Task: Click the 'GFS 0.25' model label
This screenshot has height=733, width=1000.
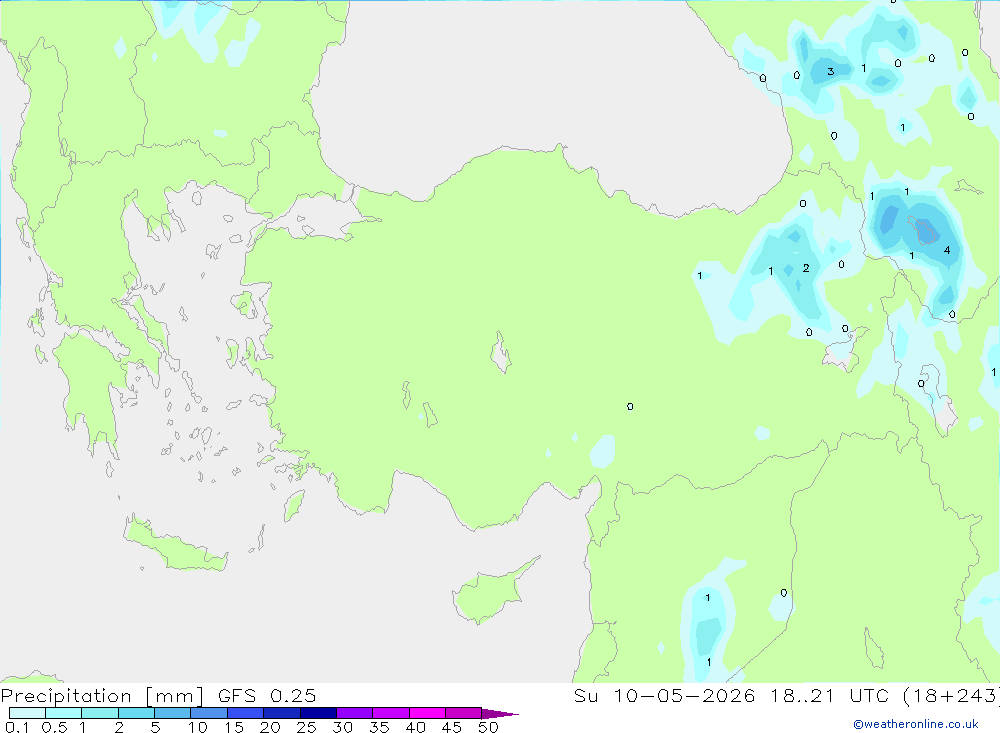Action: tap(267, 695)
